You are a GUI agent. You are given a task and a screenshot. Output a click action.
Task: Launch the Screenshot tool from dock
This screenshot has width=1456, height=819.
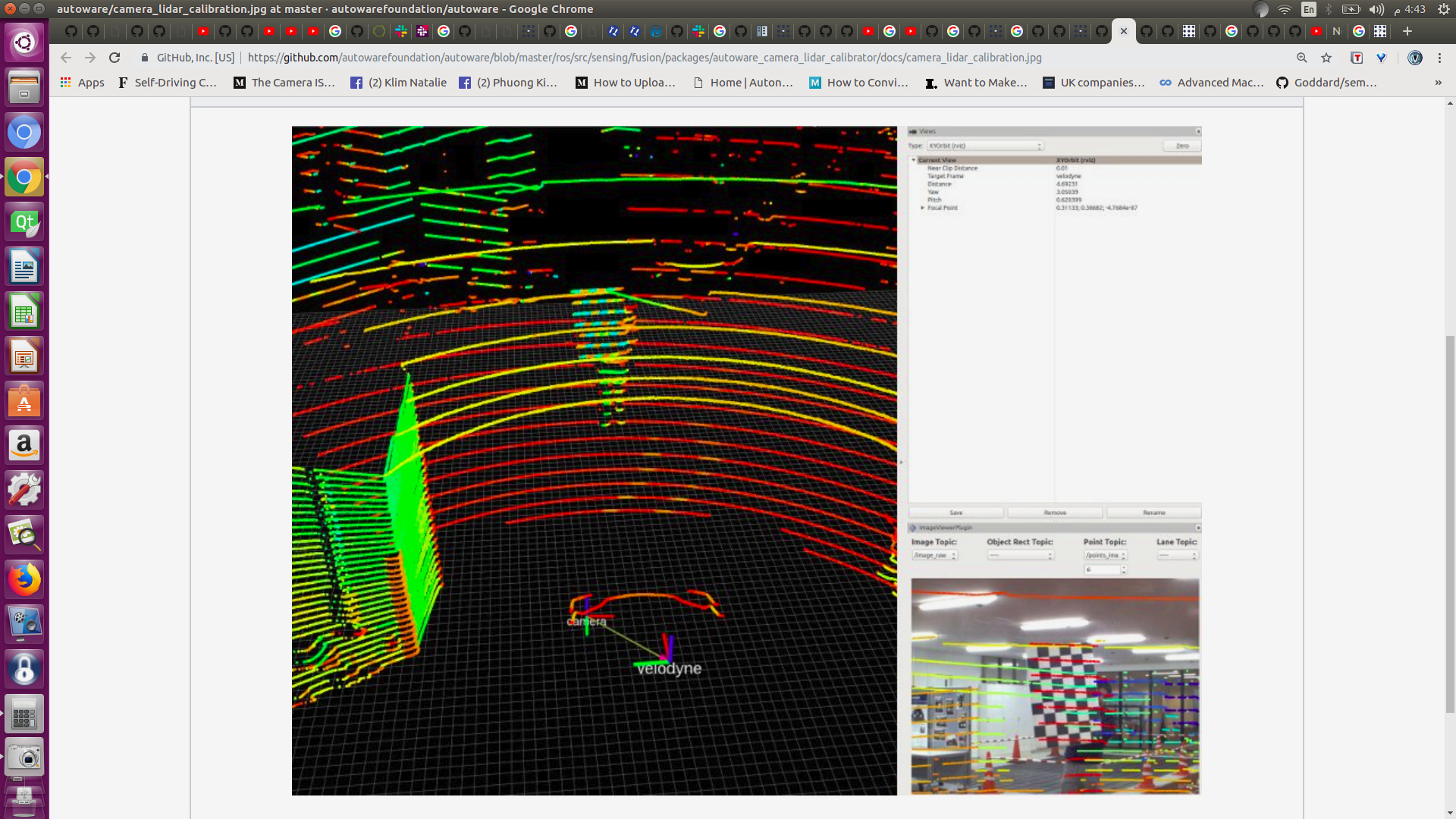24,758
